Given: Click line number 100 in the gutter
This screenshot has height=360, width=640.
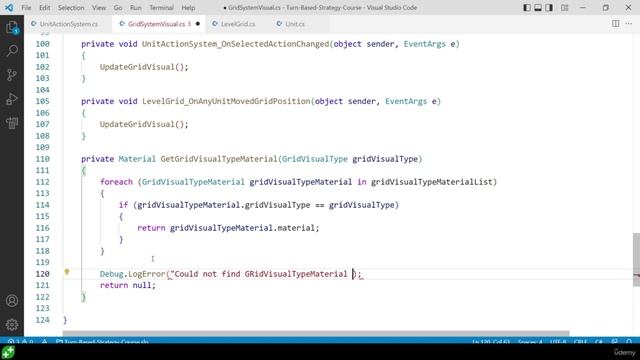Looking at the screenshot, I should pyautogui.click(x=42, y=44).
